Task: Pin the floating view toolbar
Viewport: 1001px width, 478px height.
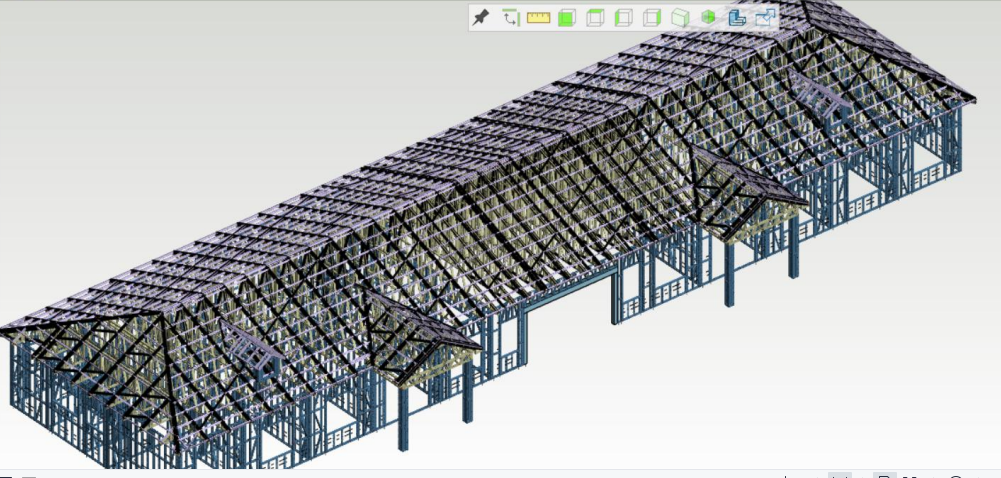Action: pos(481,18)
